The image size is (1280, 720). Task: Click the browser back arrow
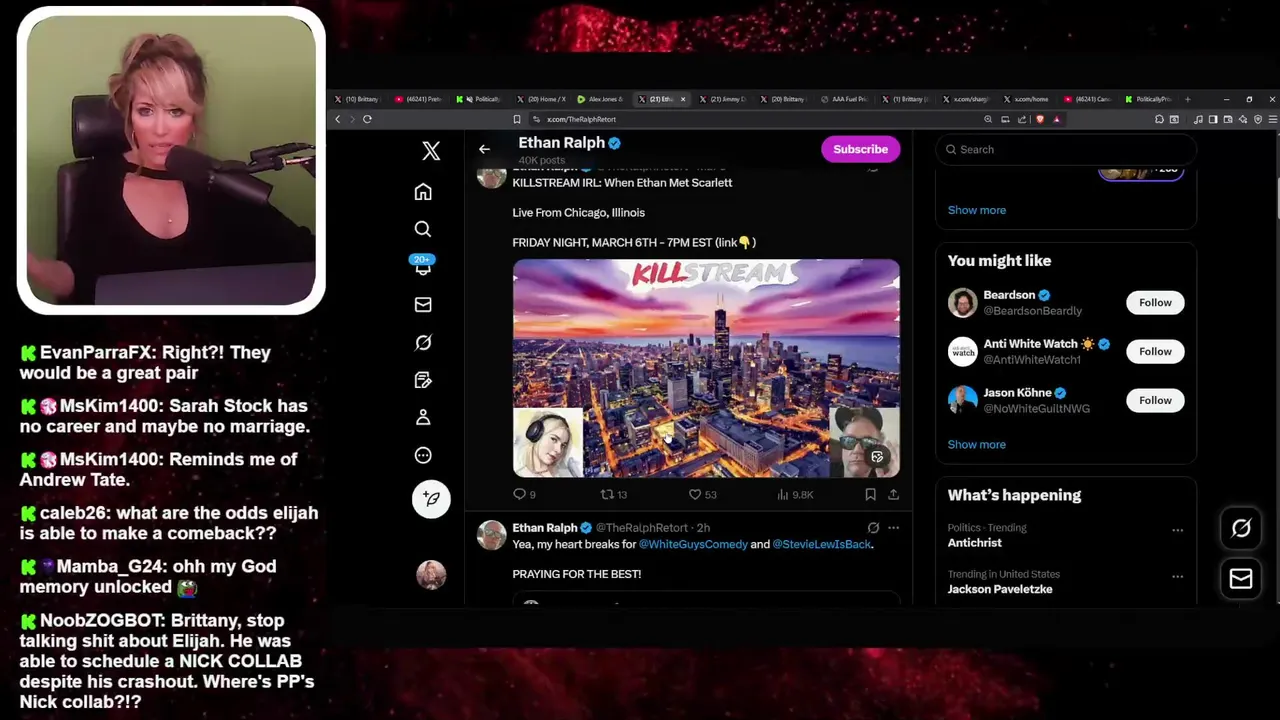coord(338,119)
